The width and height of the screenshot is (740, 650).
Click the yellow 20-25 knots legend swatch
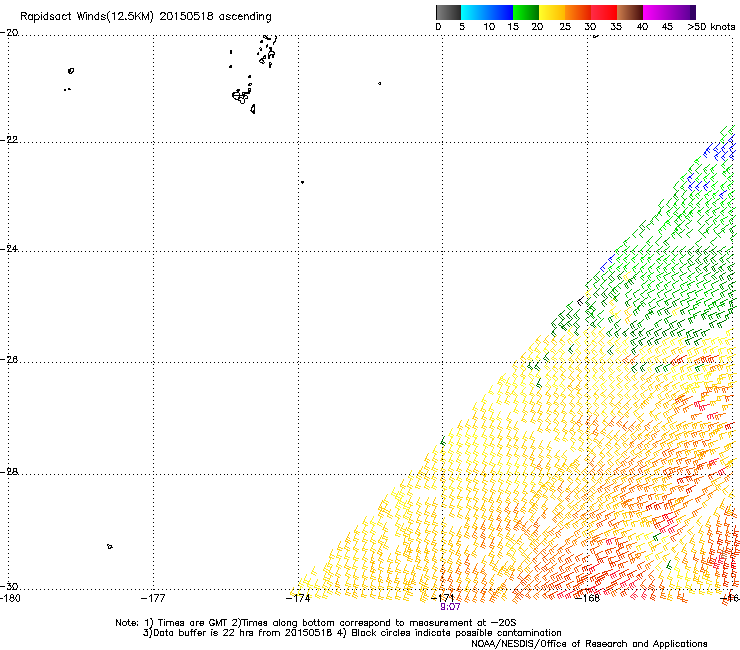[552, 12]
